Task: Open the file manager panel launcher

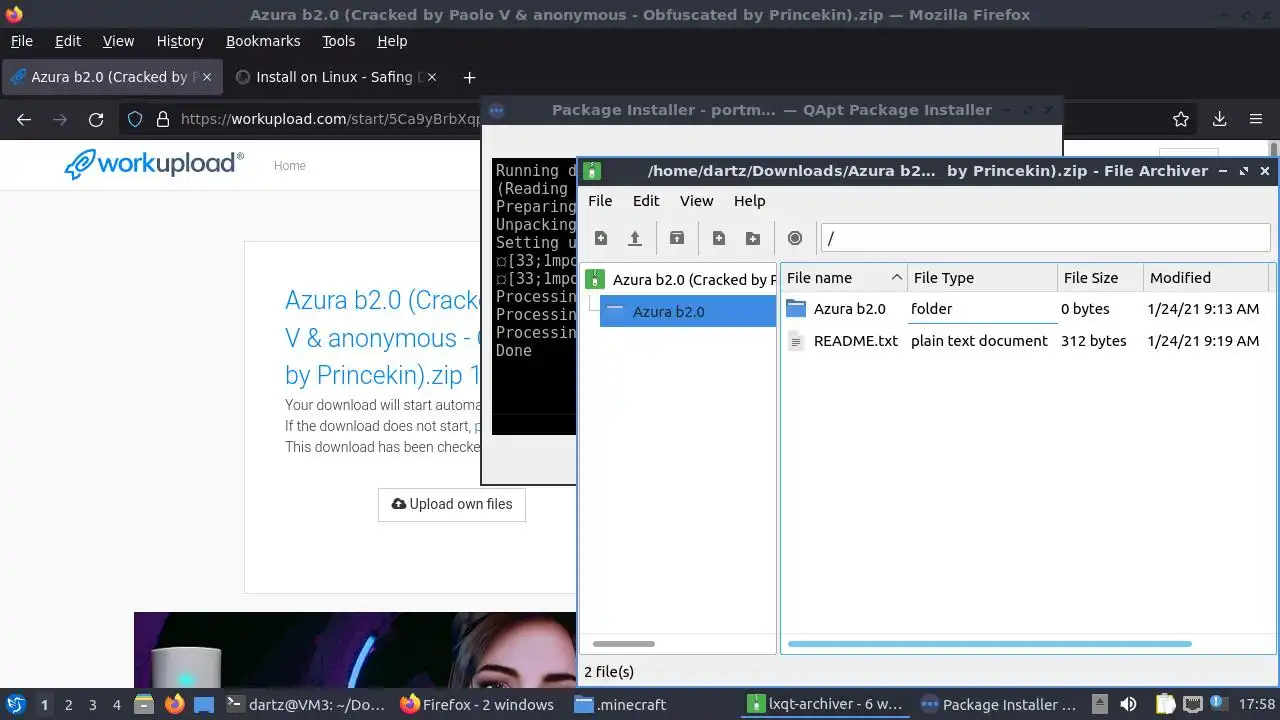Action: coord(144,705)
